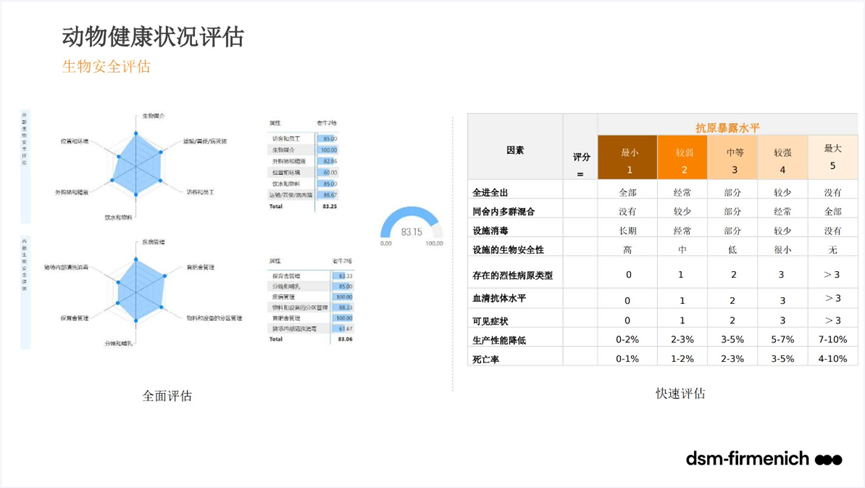The width and height of the screenshot is (865, 488).
Task: Click the 较强 4 header cell
Action: click(x=783, y=158)
